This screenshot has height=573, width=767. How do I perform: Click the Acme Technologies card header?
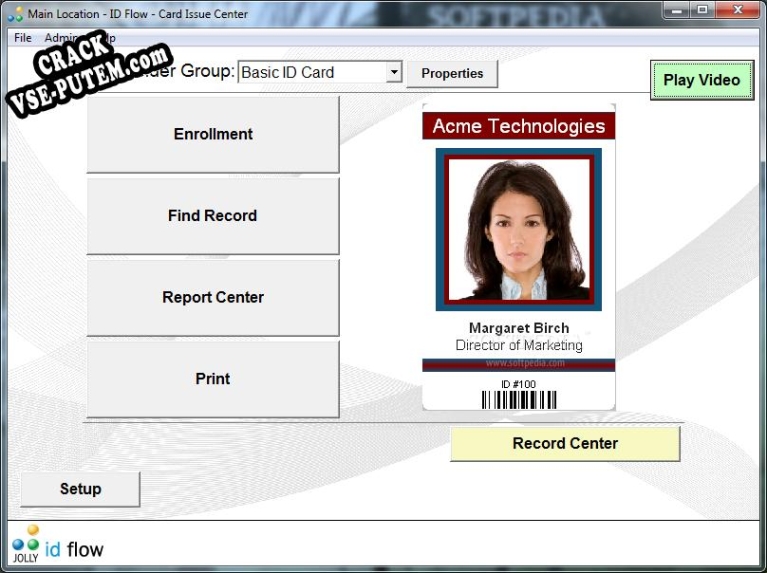pyautogui.click(x=518, y=126)
